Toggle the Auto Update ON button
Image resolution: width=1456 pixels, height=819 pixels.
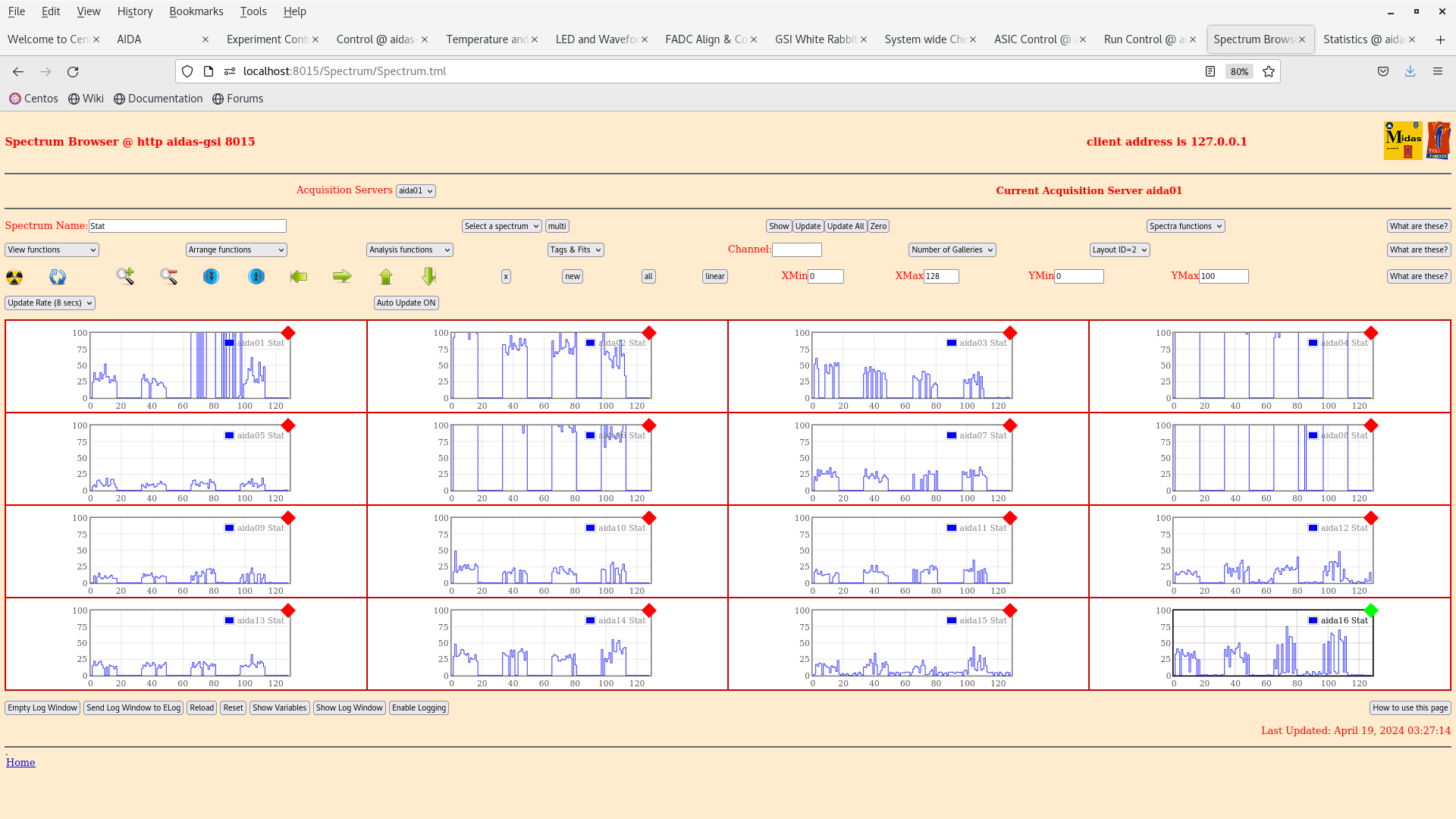click(x=406, y=303)
